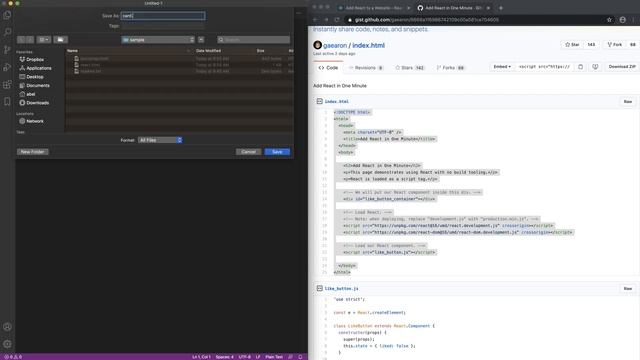This screenshot has height=360, width=640.
Task: Open Bookmarks icon in VS Code activity bar
Action: point(7,101)
